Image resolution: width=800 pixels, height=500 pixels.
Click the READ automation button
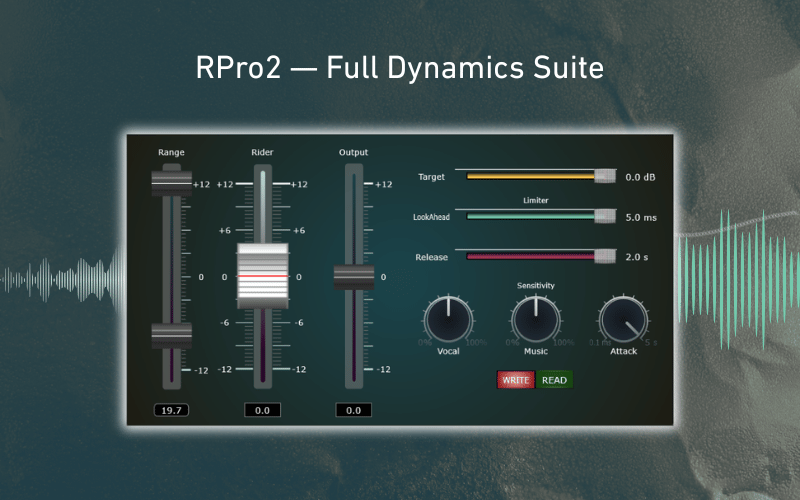(554, 380)
